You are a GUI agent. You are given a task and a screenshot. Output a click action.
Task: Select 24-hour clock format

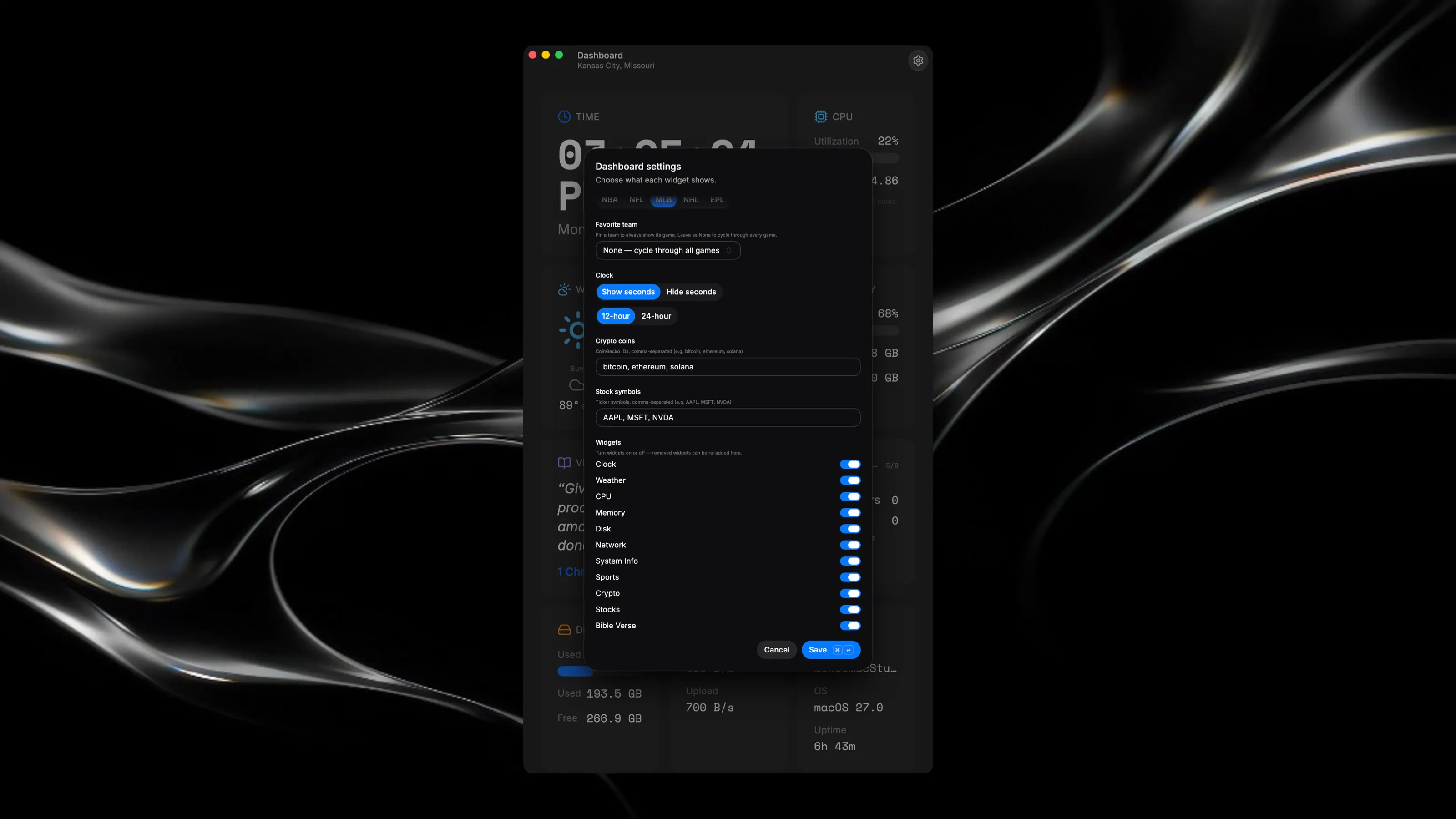[x=656, y=316]
